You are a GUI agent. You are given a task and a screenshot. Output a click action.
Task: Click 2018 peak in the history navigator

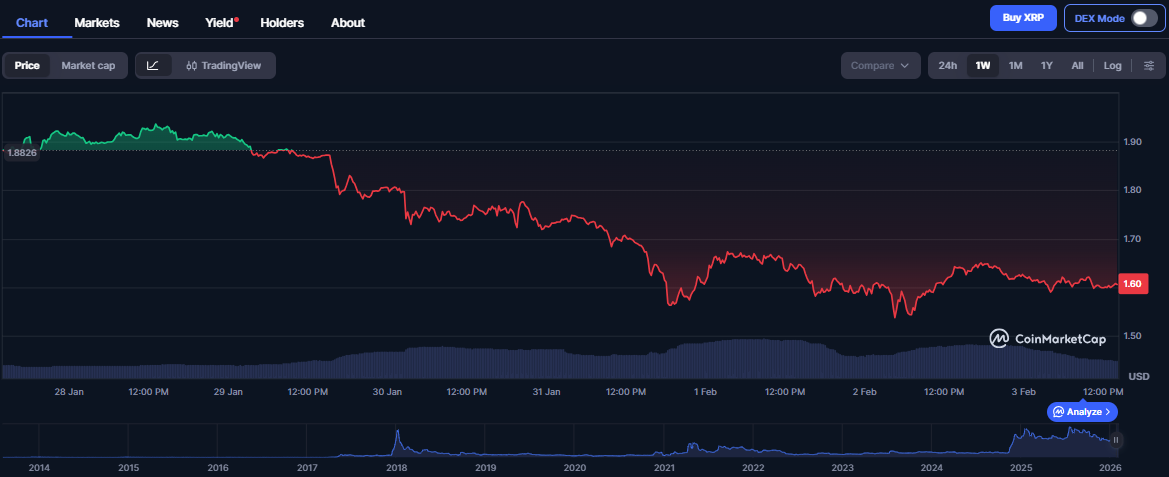click(x=397, y=436)
